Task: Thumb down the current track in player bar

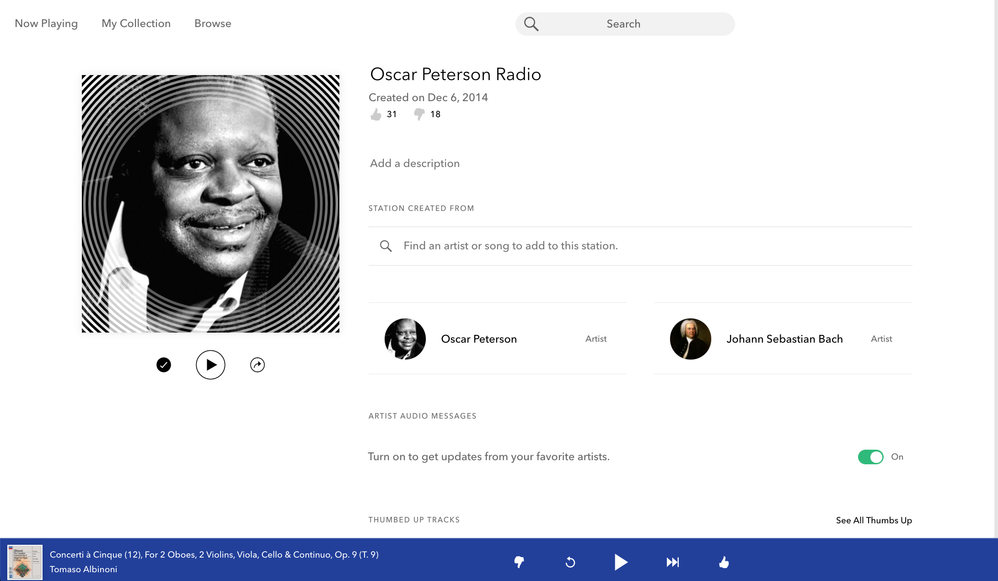Action: tap(519, 562)
